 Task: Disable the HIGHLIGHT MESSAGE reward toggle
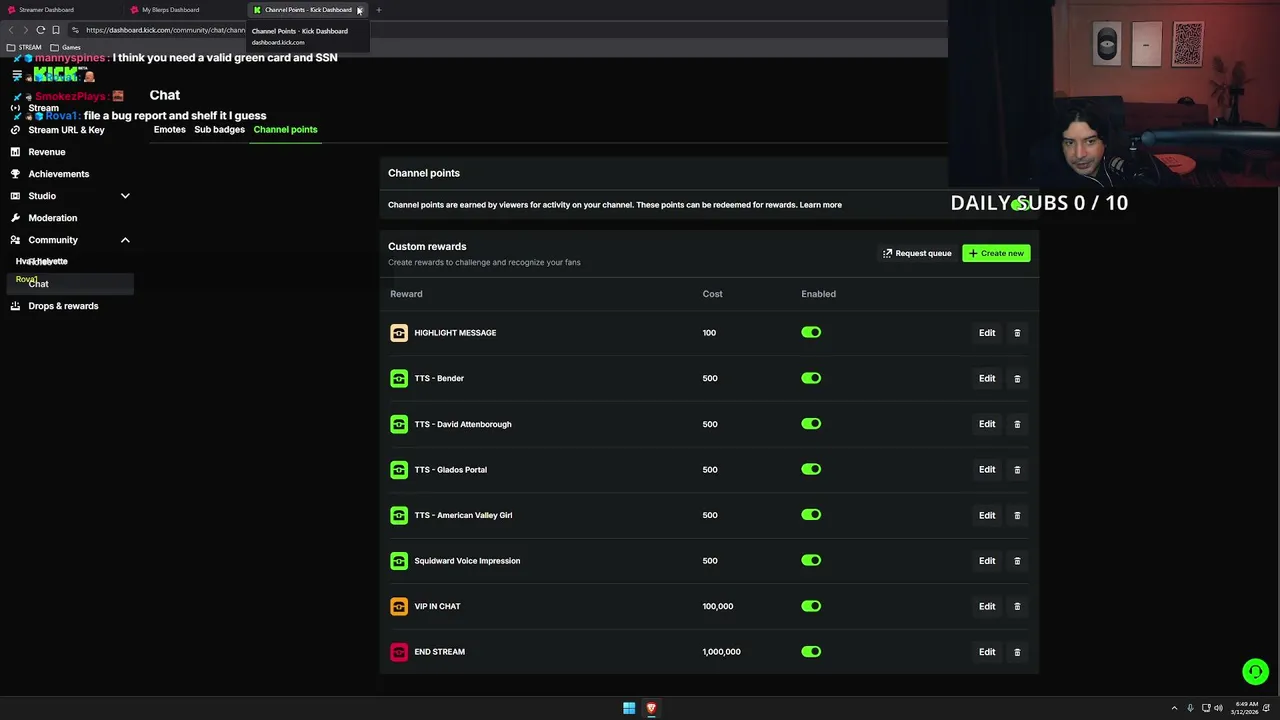[x=811, y=333]
